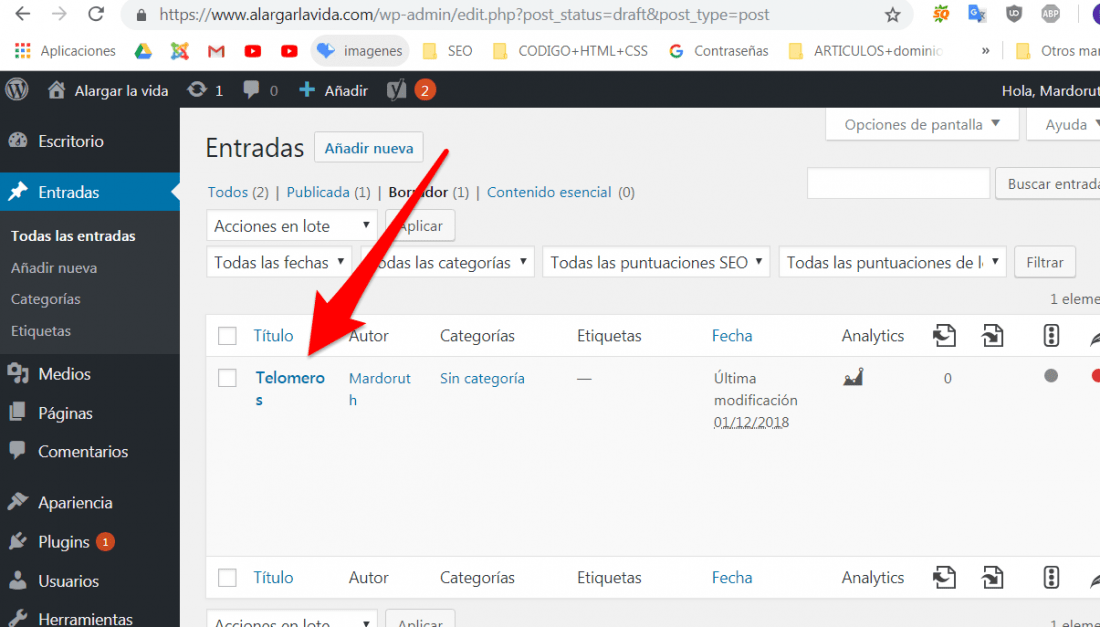Filter by Publicada posts
This screenshot has width=1100, height=627.
pyautogui.click(x=318, y=192)
